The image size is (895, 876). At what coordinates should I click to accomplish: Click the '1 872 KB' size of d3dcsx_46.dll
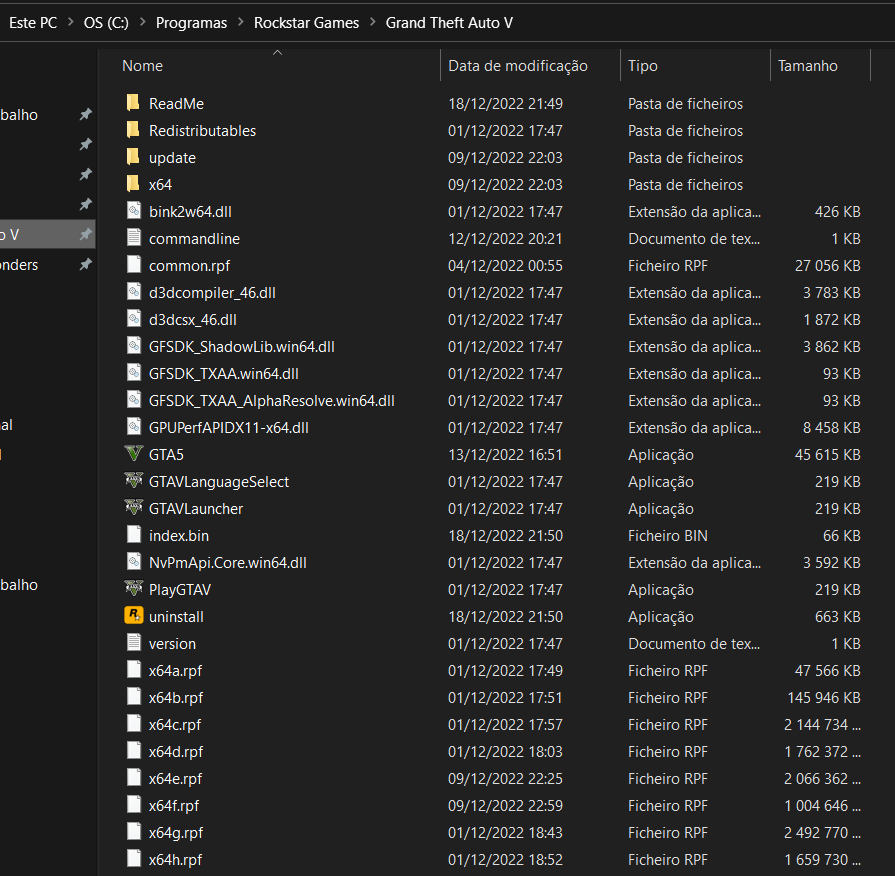coord(832,320)
